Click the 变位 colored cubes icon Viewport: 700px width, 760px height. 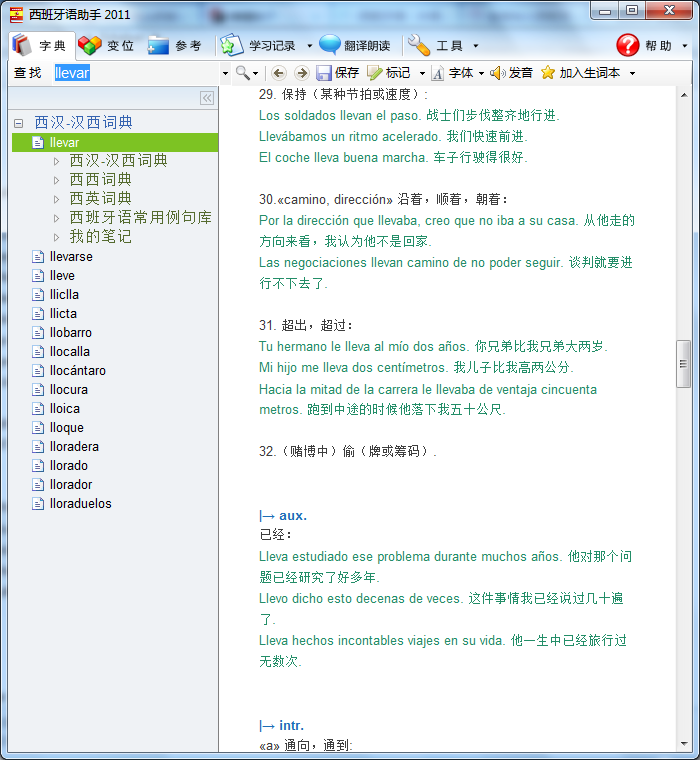[x=90, y=46]
